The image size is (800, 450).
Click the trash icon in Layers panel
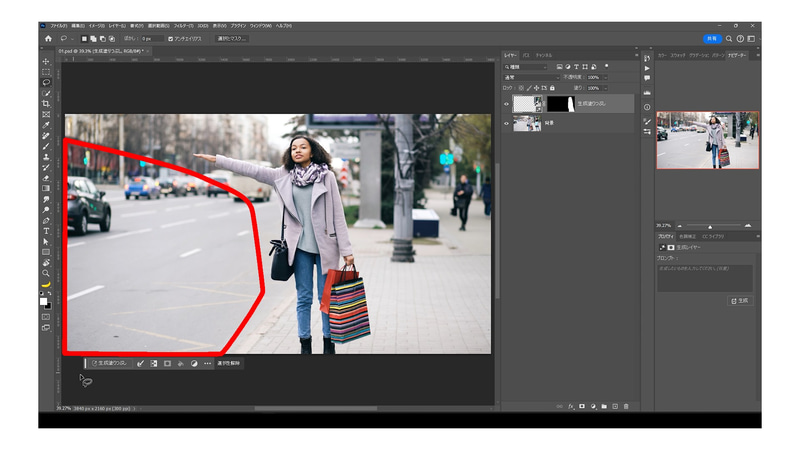coord(626,407)
